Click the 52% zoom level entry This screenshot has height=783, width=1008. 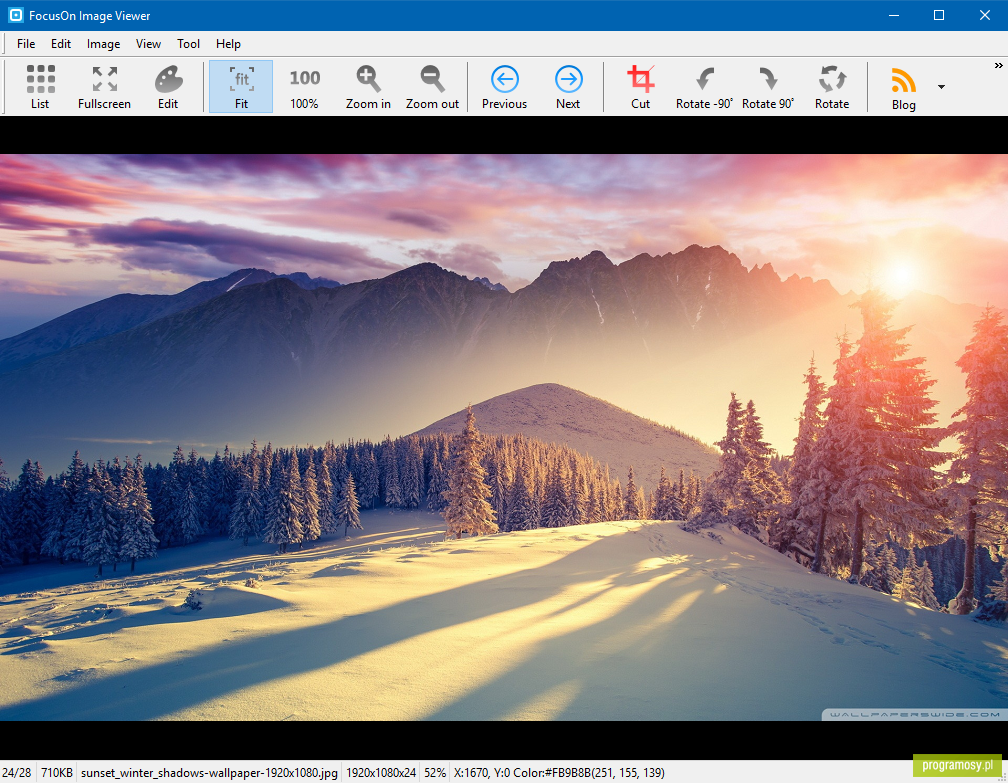pyautogui.click(x=435, y=773)
